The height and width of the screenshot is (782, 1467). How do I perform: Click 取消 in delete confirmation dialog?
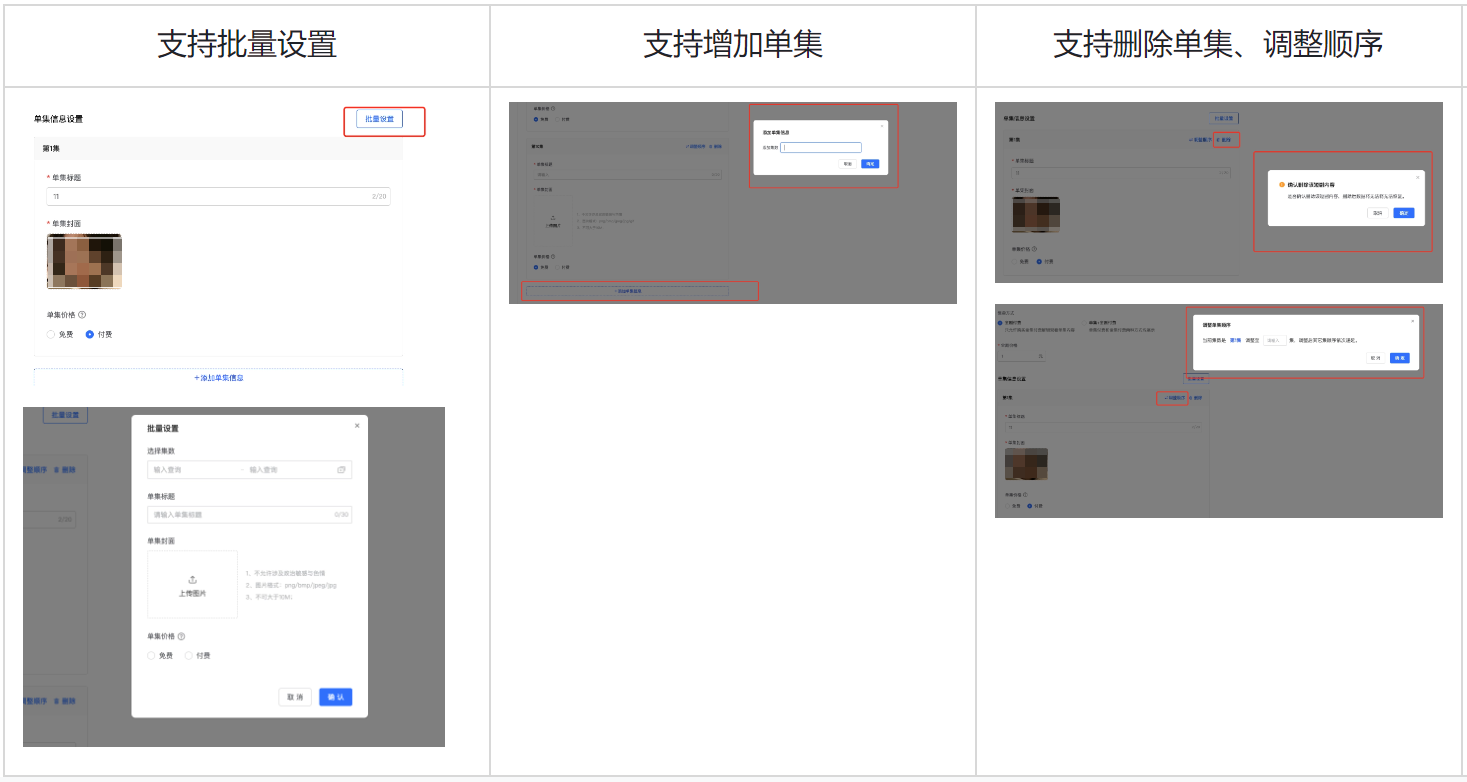pyautogui.click(x=1378, y=213)
